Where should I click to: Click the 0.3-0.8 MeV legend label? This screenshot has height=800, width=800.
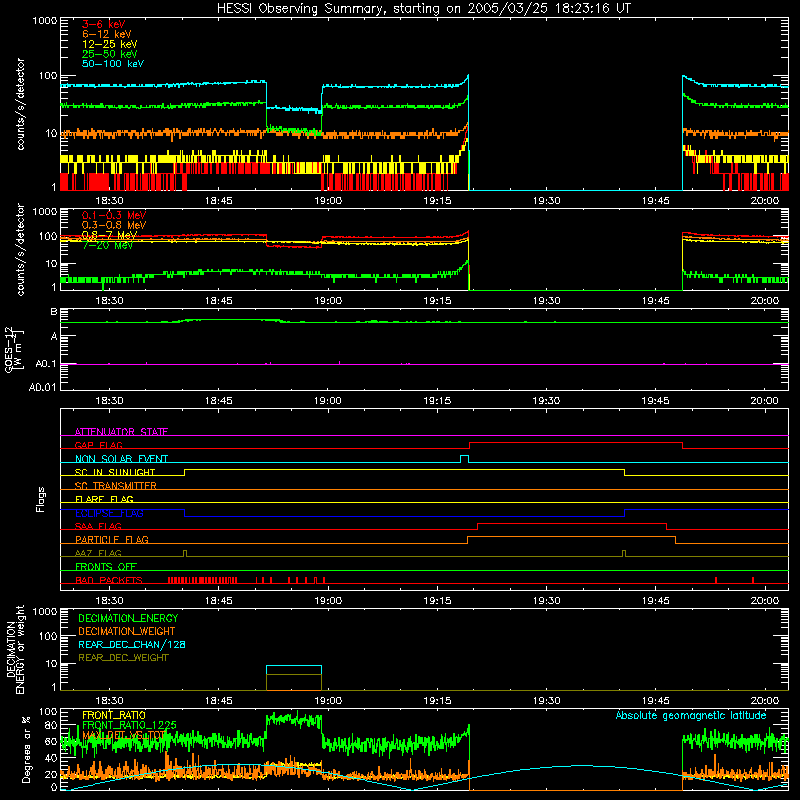(x=114, y=225)
